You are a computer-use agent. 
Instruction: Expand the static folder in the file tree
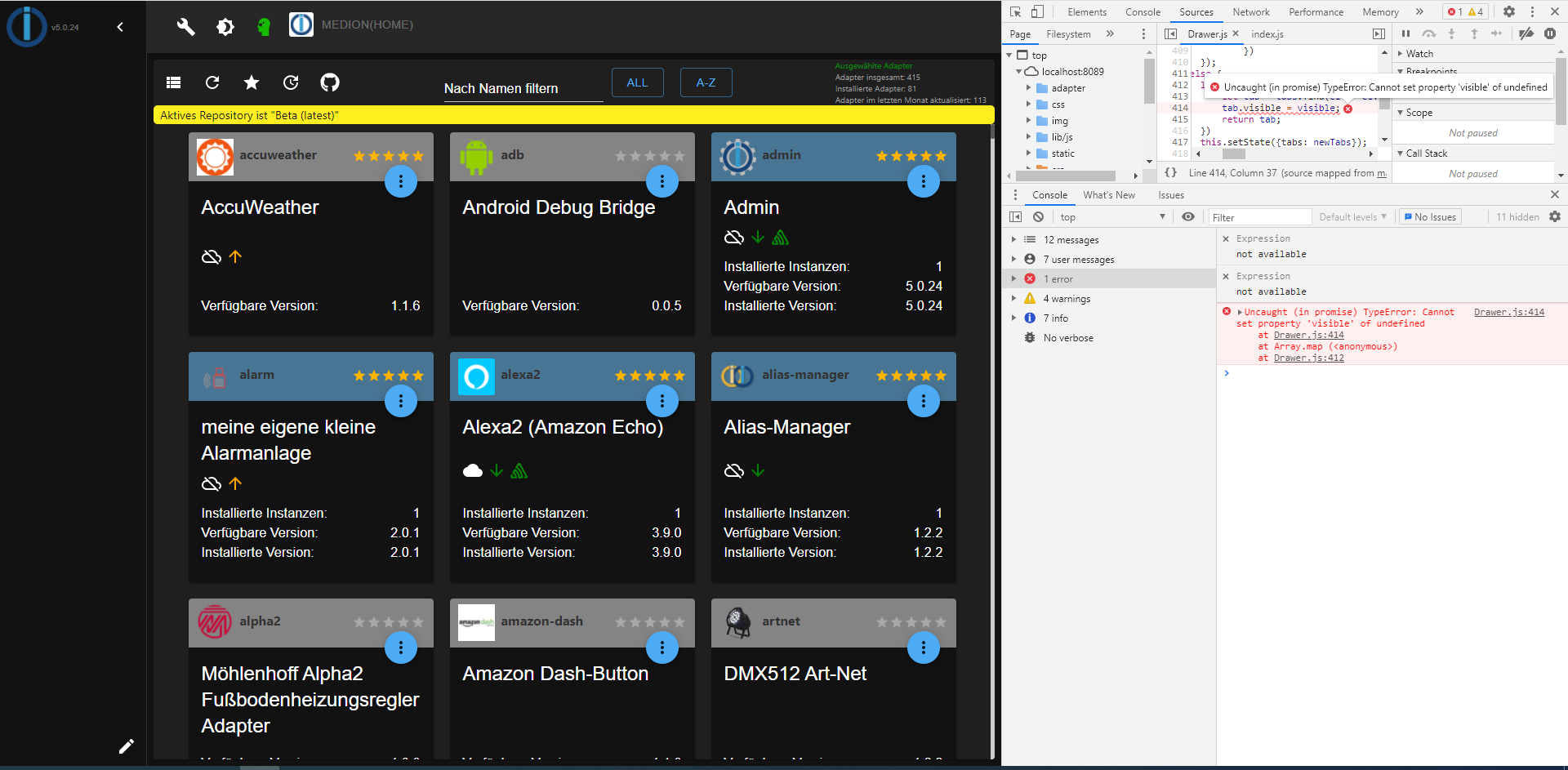1028,154
